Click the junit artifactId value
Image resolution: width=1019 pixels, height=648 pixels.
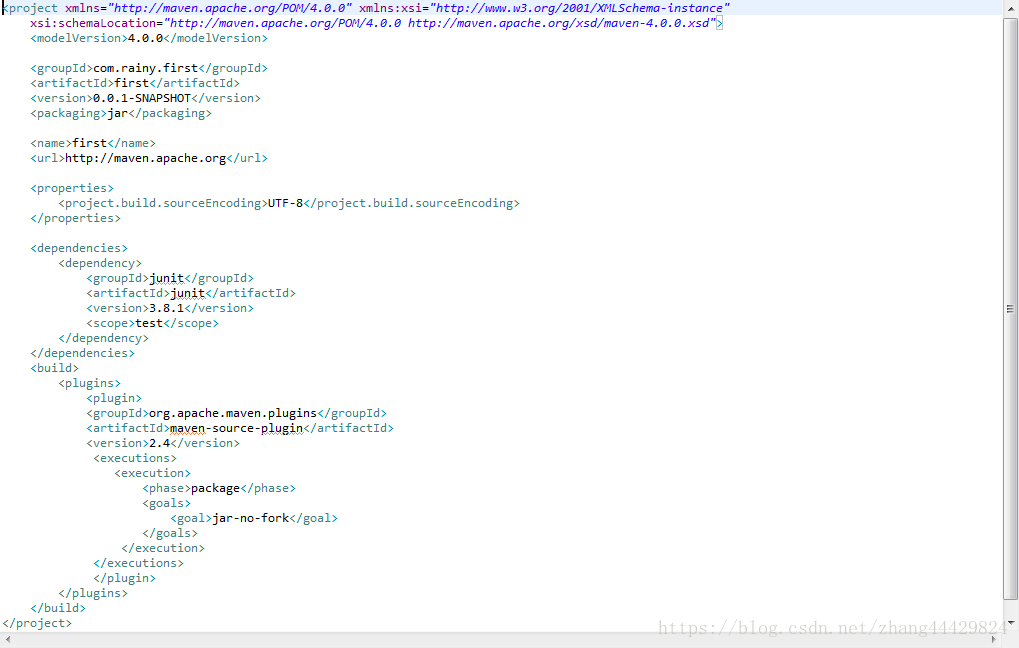(x=187, y=293)
